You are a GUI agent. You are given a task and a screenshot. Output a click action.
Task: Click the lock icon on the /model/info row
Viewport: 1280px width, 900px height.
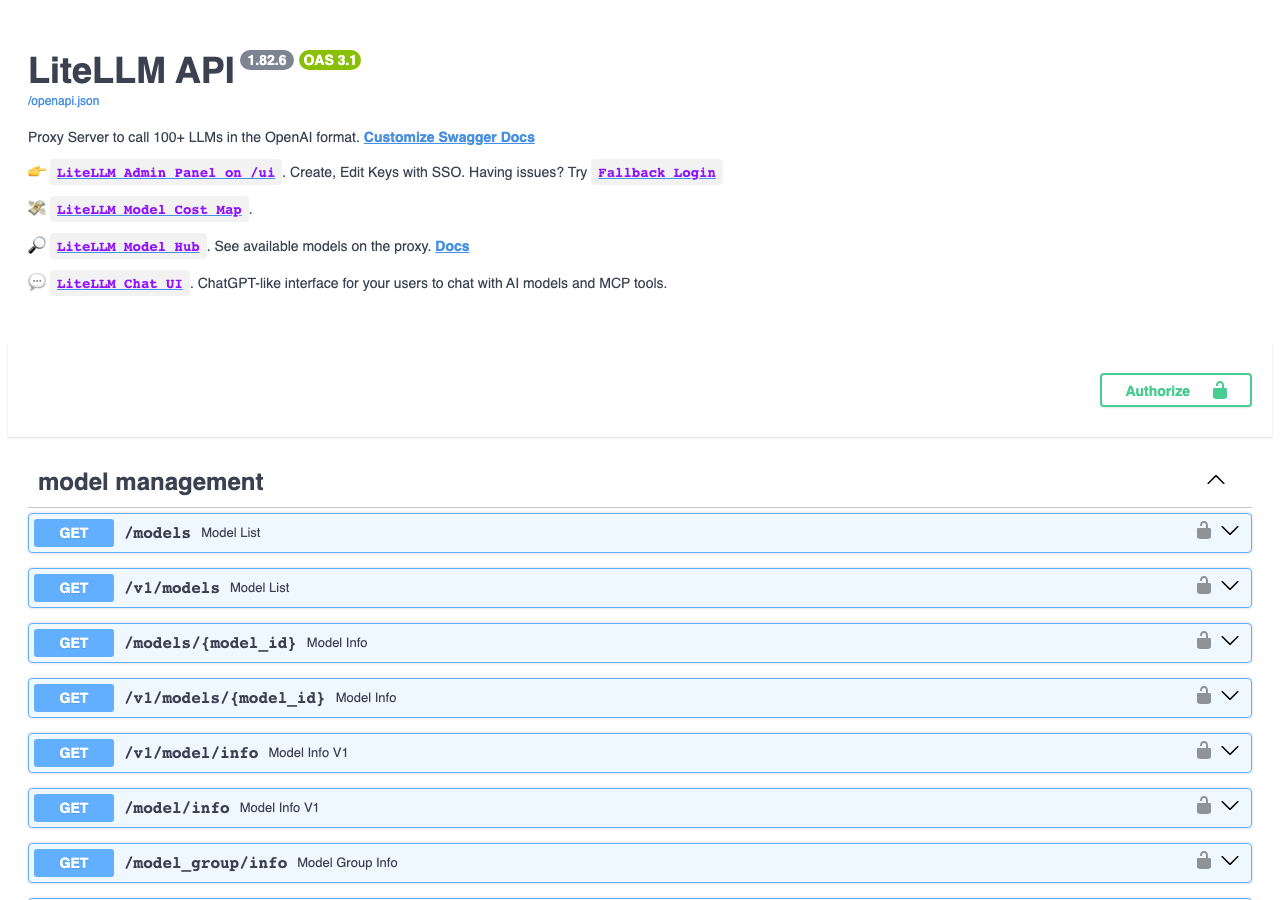pyautogui.click(x=1204, y=805)
